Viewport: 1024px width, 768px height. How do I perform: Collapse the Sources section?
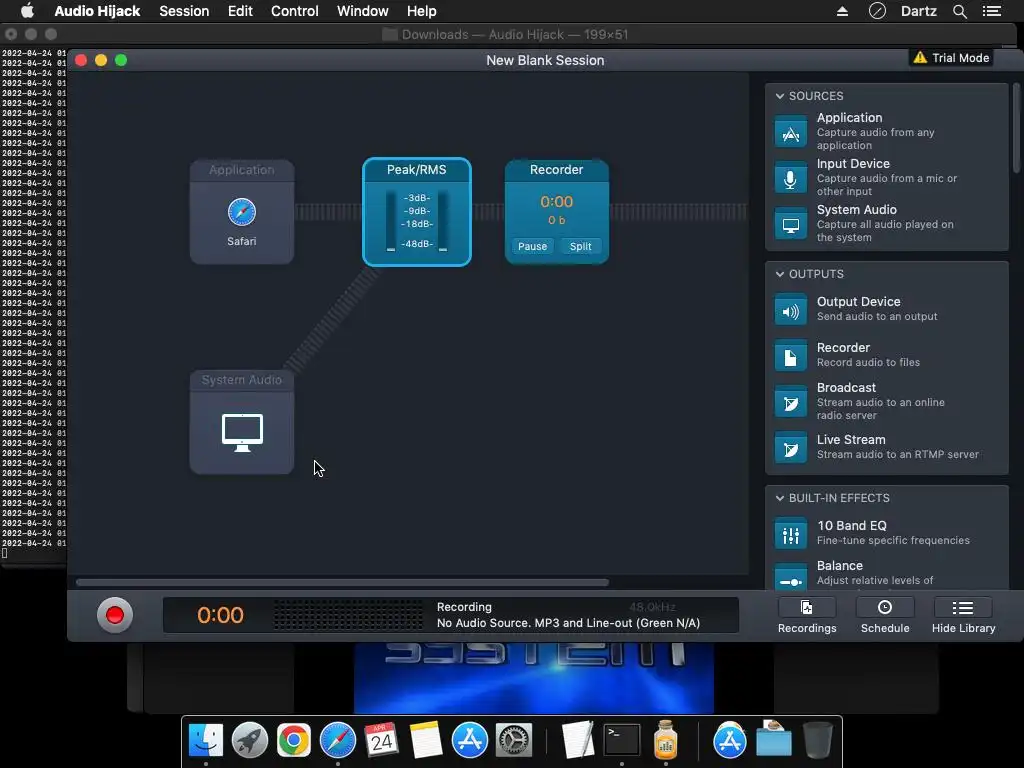pos(780,96)
